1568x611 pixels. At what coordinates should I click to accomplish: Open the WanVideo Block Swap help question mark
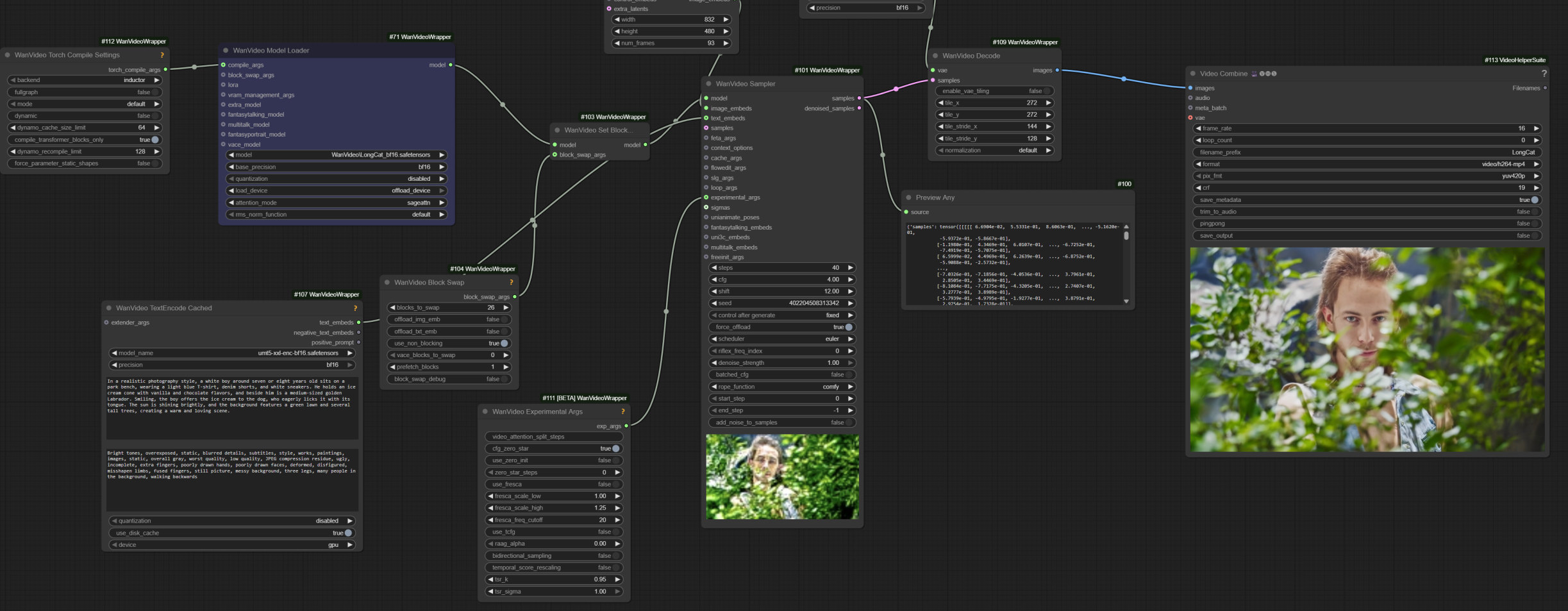tap(511, 283)
